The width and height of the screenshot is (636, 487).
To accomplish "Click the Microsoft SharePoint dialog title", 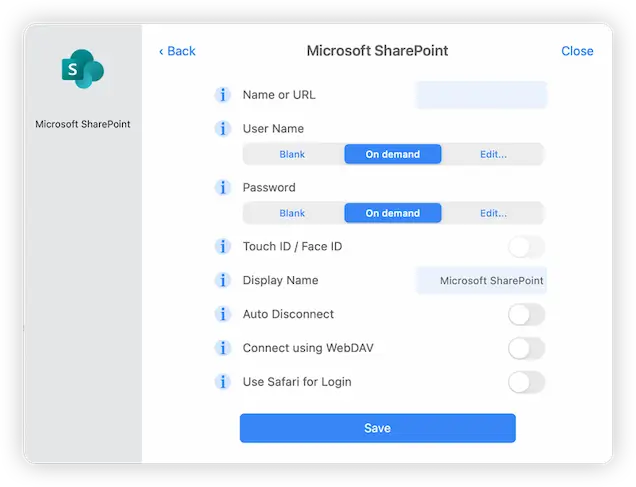I will pyautogui.click(x=377, y=51).
